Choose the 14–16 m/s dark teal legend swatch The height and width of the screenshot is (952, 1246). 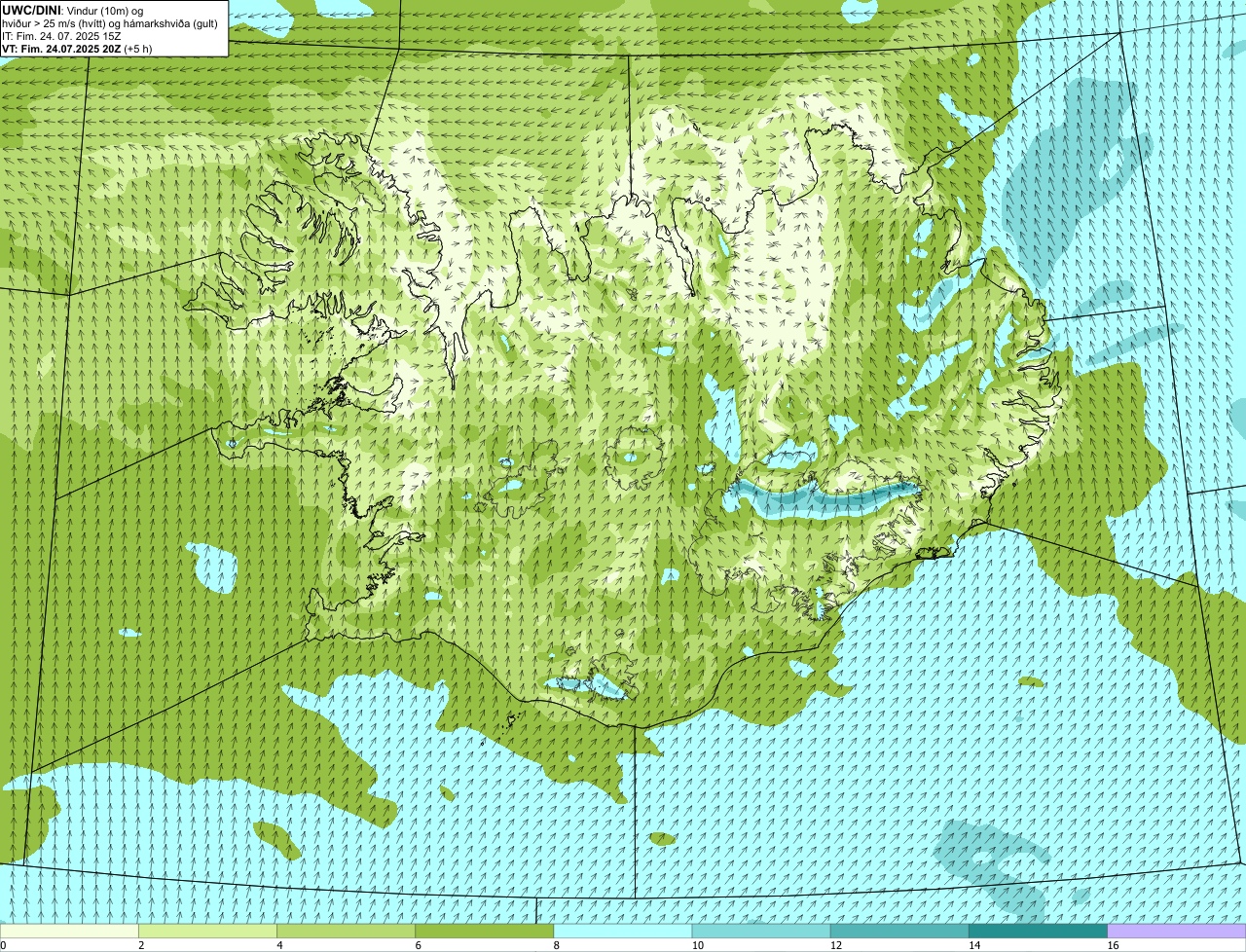click(1038, 932)
